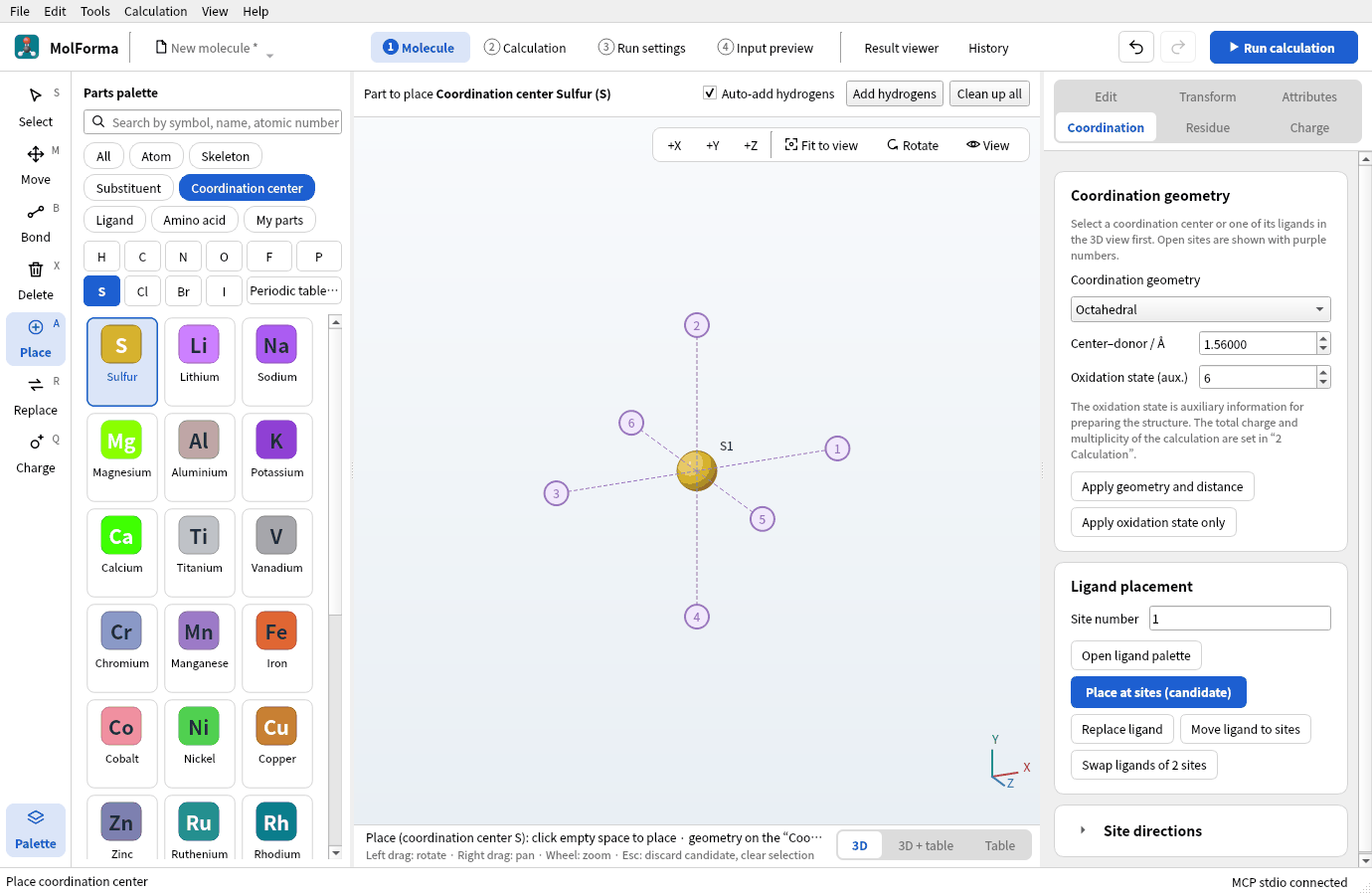Switch to the Replace tool
Viewport: 1372px width, 895px height.
pyautogui.click(x=36, y=396)
